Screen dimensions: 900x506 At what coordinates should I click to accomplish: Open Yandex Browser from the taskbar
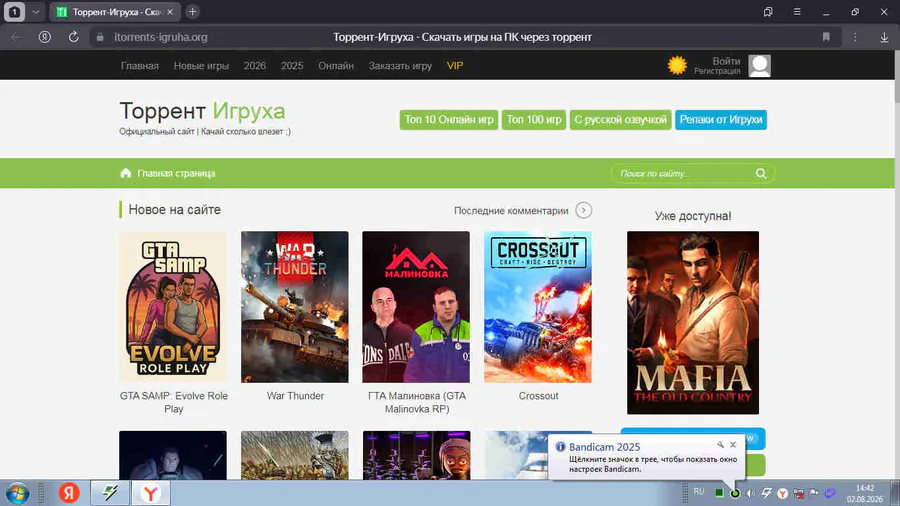pyautogui.click(x=150, y=493)
